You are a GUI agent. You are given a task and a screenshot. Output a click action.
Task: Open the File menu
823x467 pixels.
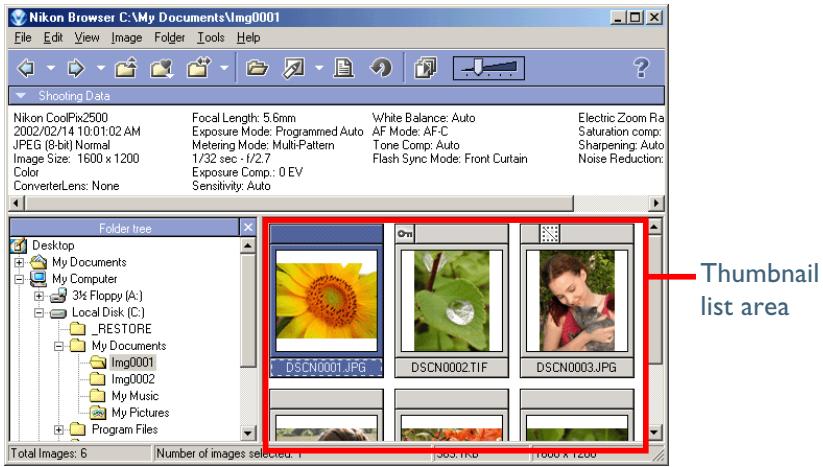(x=23, y=38)
